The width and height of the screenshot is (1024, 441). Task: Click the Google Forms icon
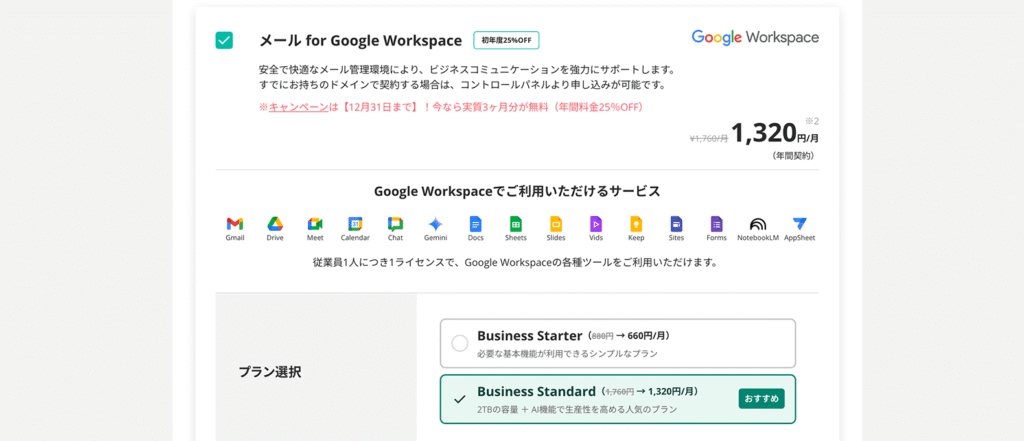point(716,224)
